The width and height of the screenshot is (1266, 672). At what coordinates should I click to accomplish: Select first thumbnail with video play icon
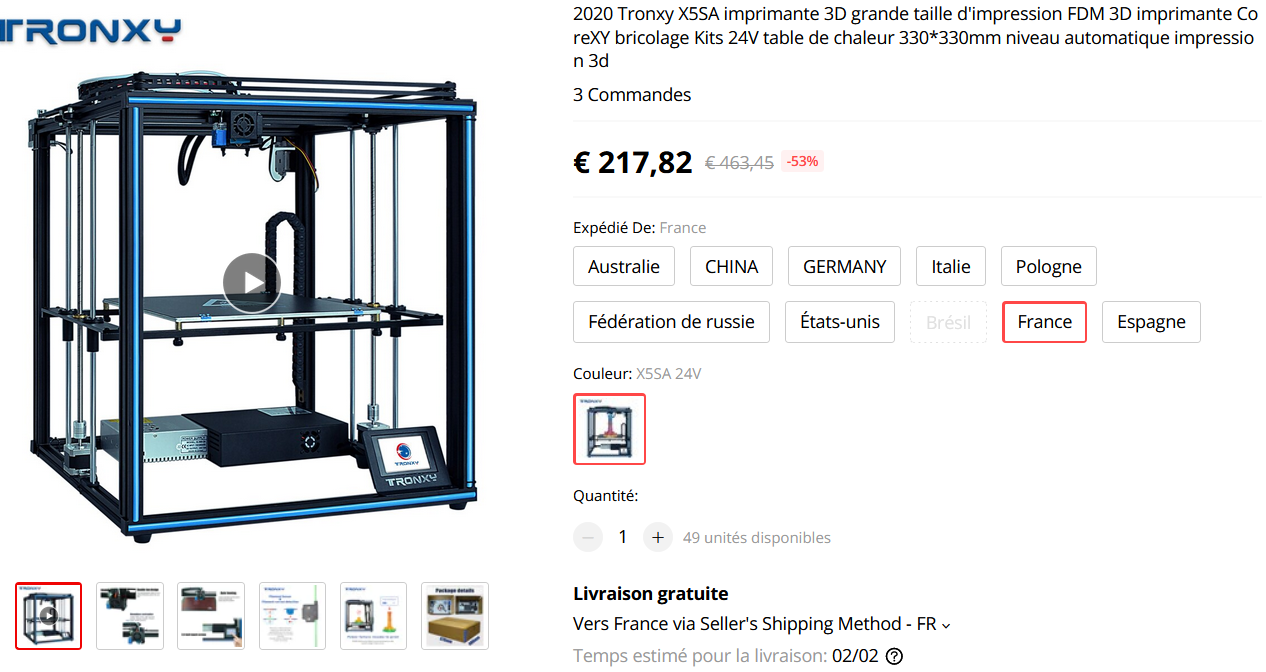(49, 616)
